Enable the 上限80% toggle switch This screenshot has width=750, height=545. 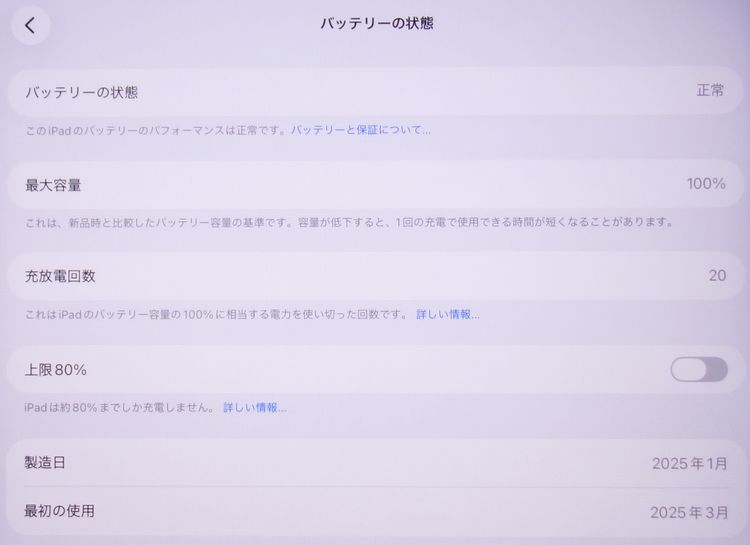698,369
